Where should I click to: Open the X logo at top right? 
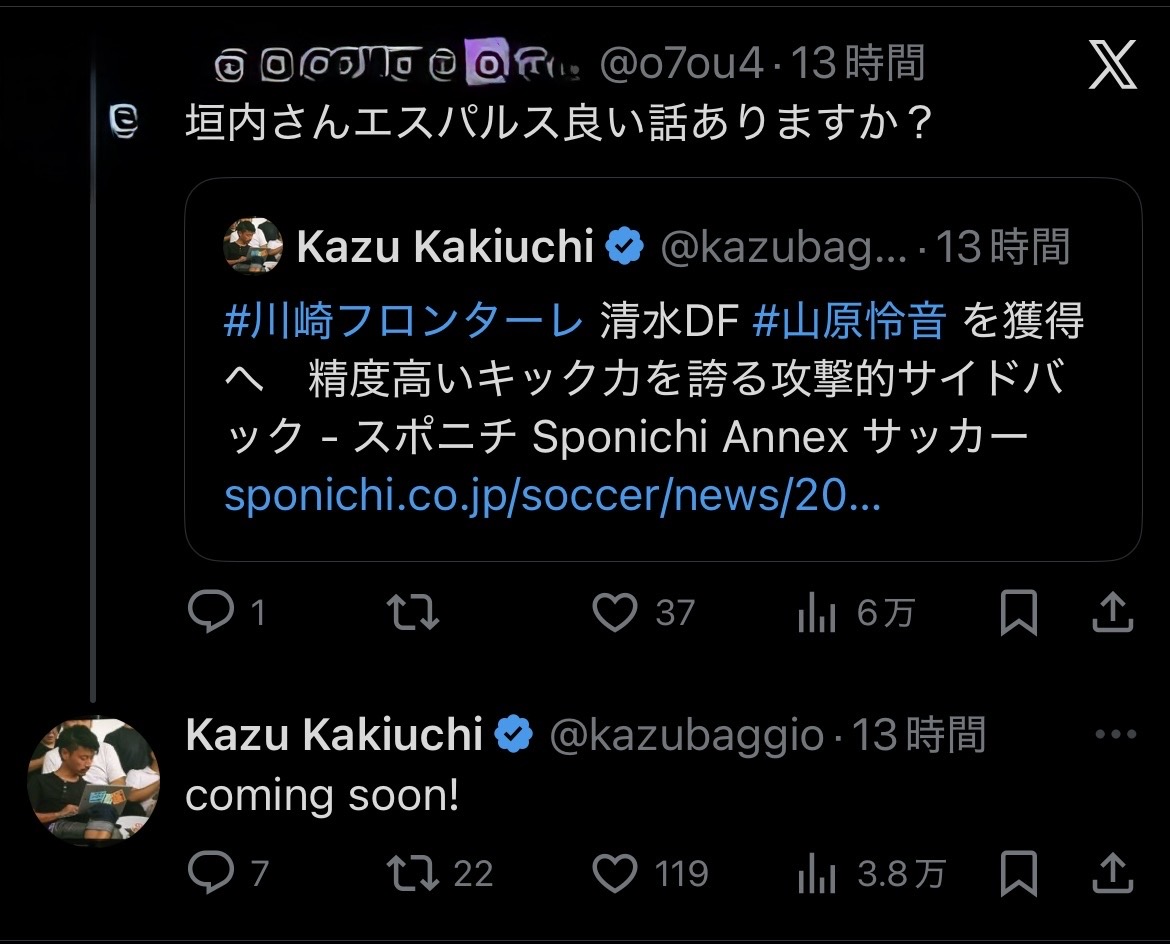click(1111, 68)
